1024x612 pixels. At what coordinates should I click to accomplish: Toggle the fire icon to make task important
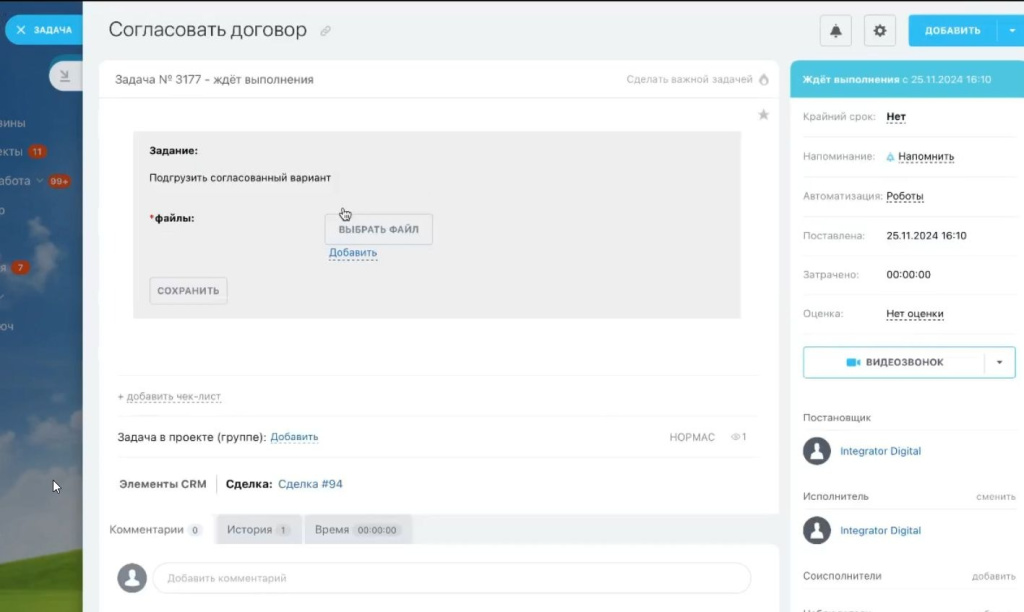764,79
